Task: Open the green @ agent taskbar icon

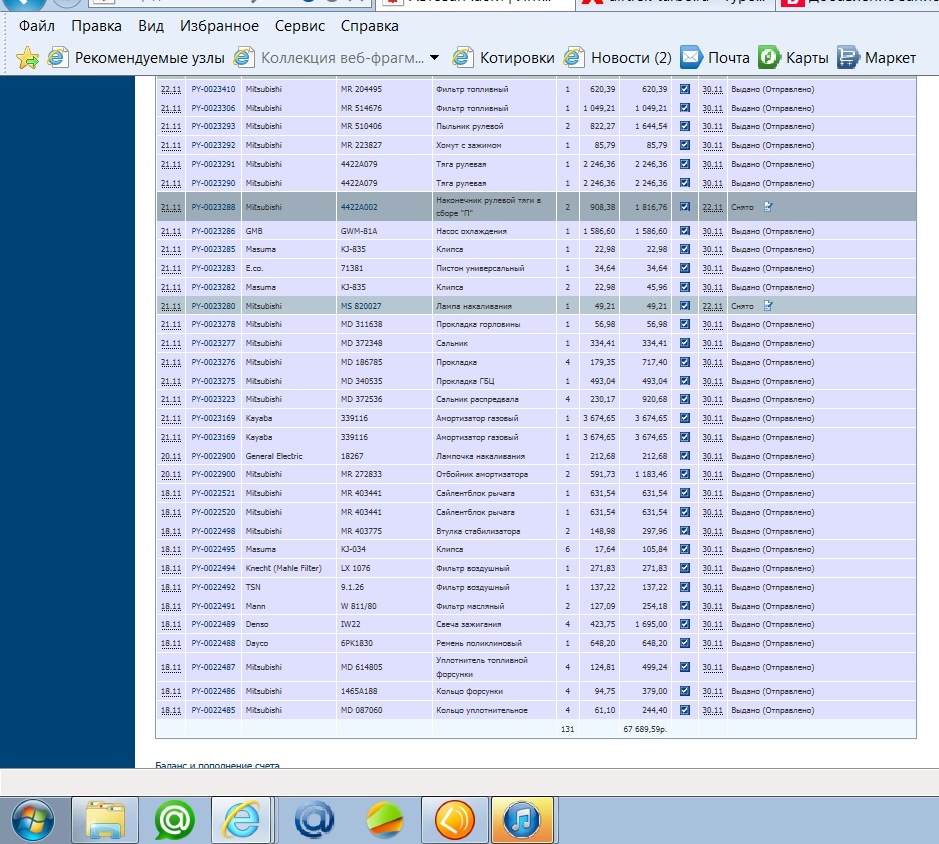Action: coord(175,820)
